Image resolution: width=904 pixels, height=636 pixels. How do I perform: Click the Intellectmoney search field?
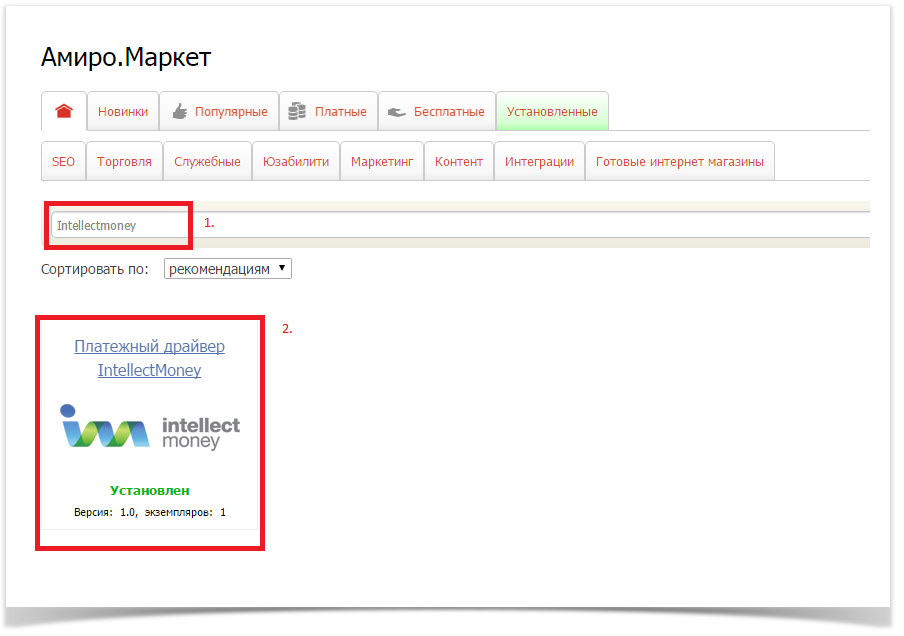point(120,226)
